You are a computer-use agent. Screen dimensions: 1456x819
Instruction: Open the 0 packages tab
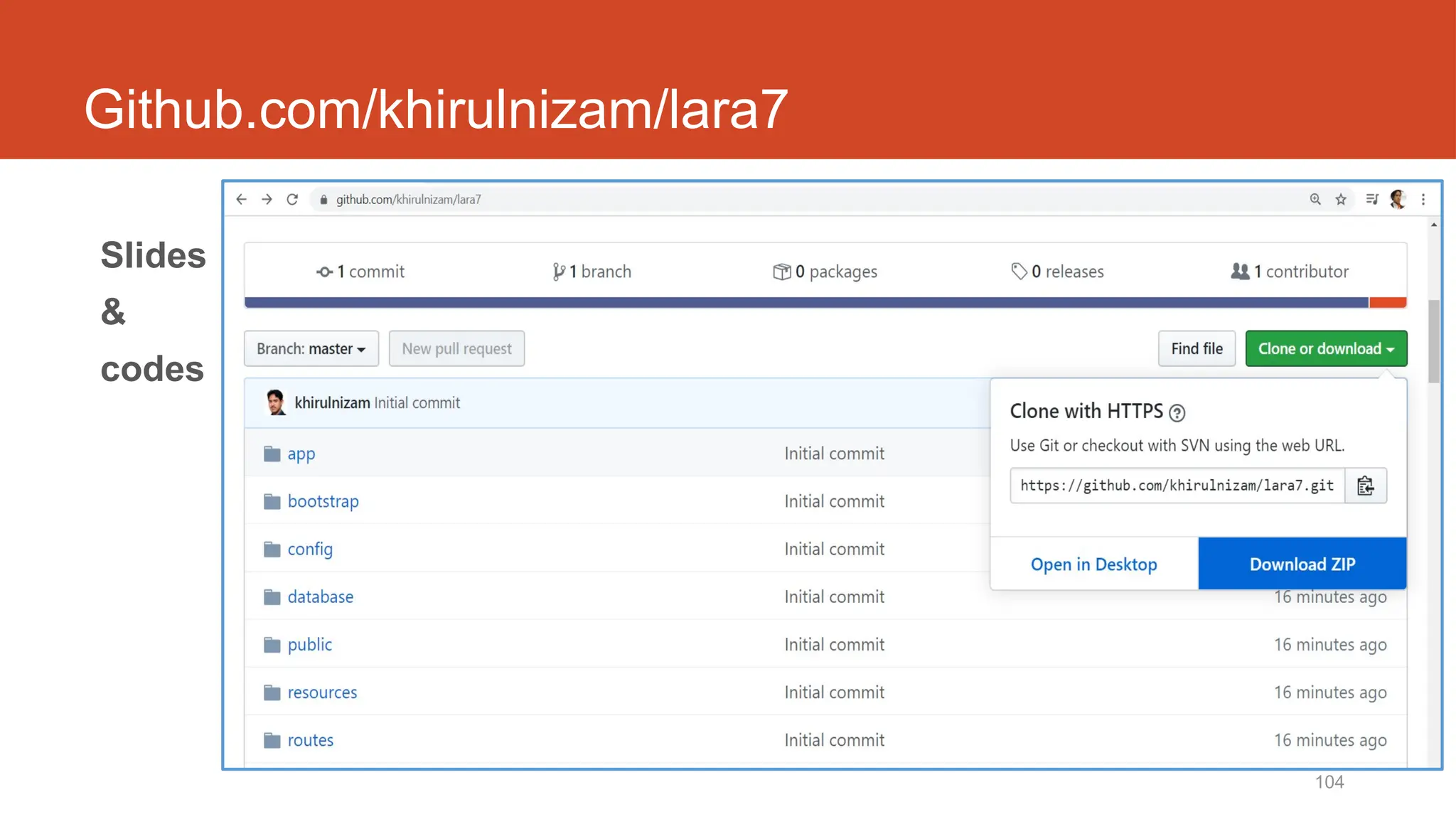coord(825,272)
